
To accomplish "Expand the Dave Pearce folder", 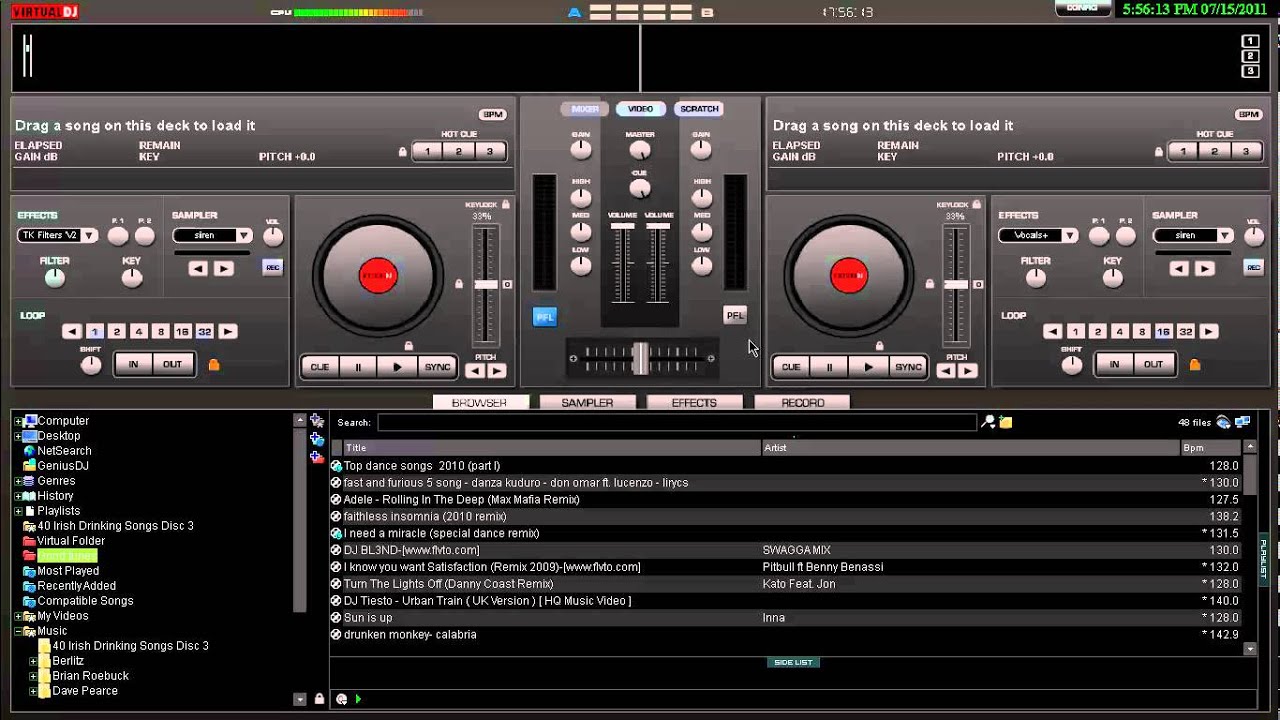I will coord(33,691).
